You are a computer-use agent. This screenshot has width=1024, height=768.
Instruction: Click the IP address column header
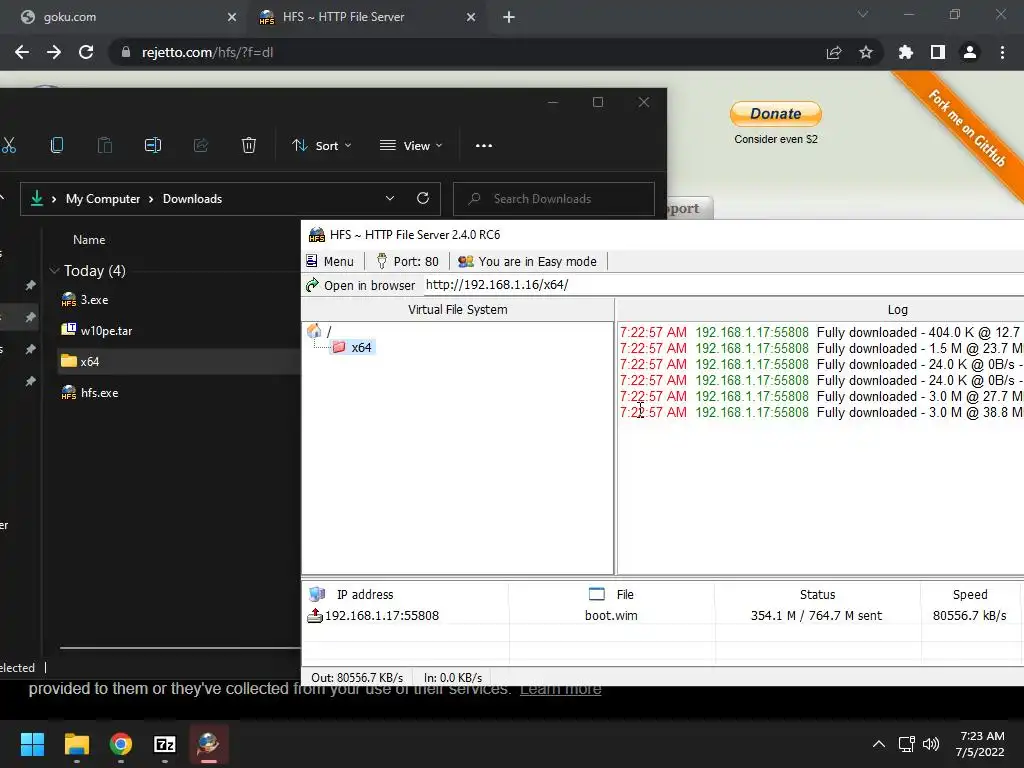click(407, 594)
